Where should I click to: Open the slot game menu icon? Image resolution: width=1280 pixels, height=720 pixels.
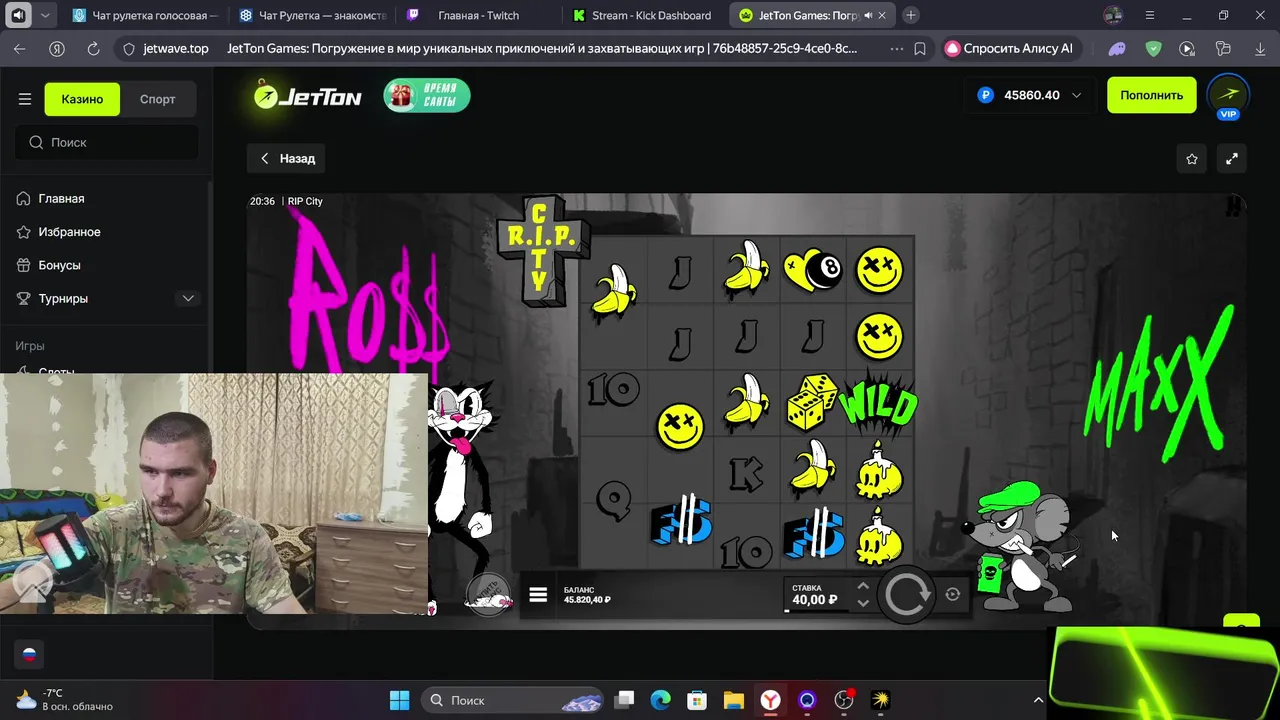[538, 595]
